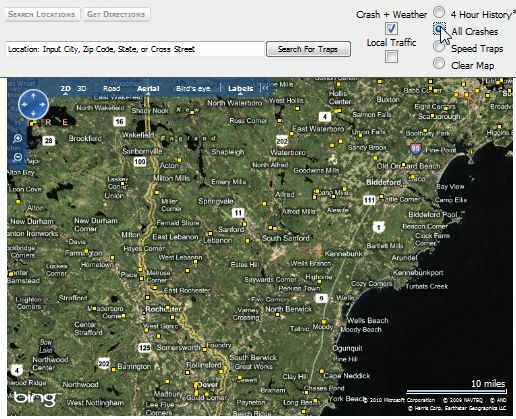Screen dimensions: 516x419
Task: Toggle map Labels option
Action: [240, 88]
